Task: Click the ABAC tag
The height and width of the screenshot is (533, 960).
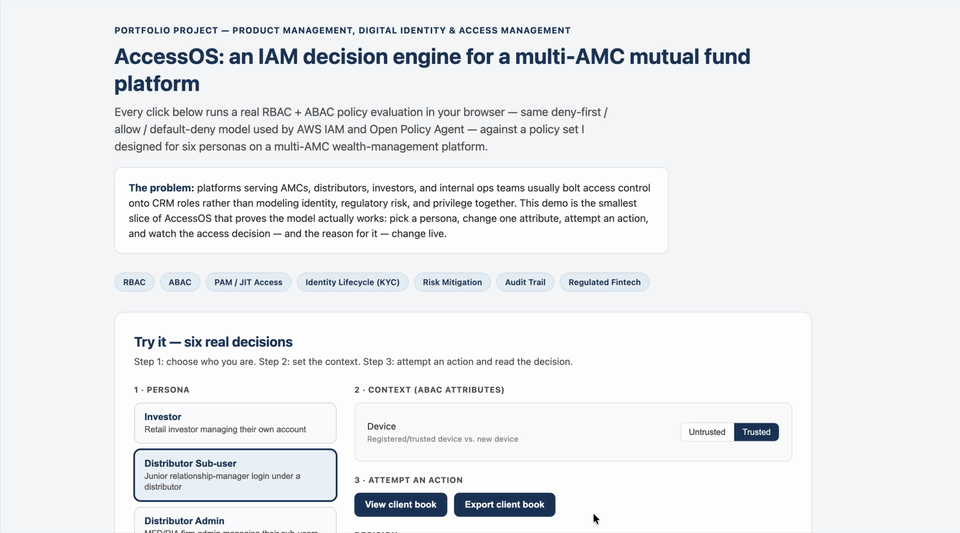Action: point(180,282)
